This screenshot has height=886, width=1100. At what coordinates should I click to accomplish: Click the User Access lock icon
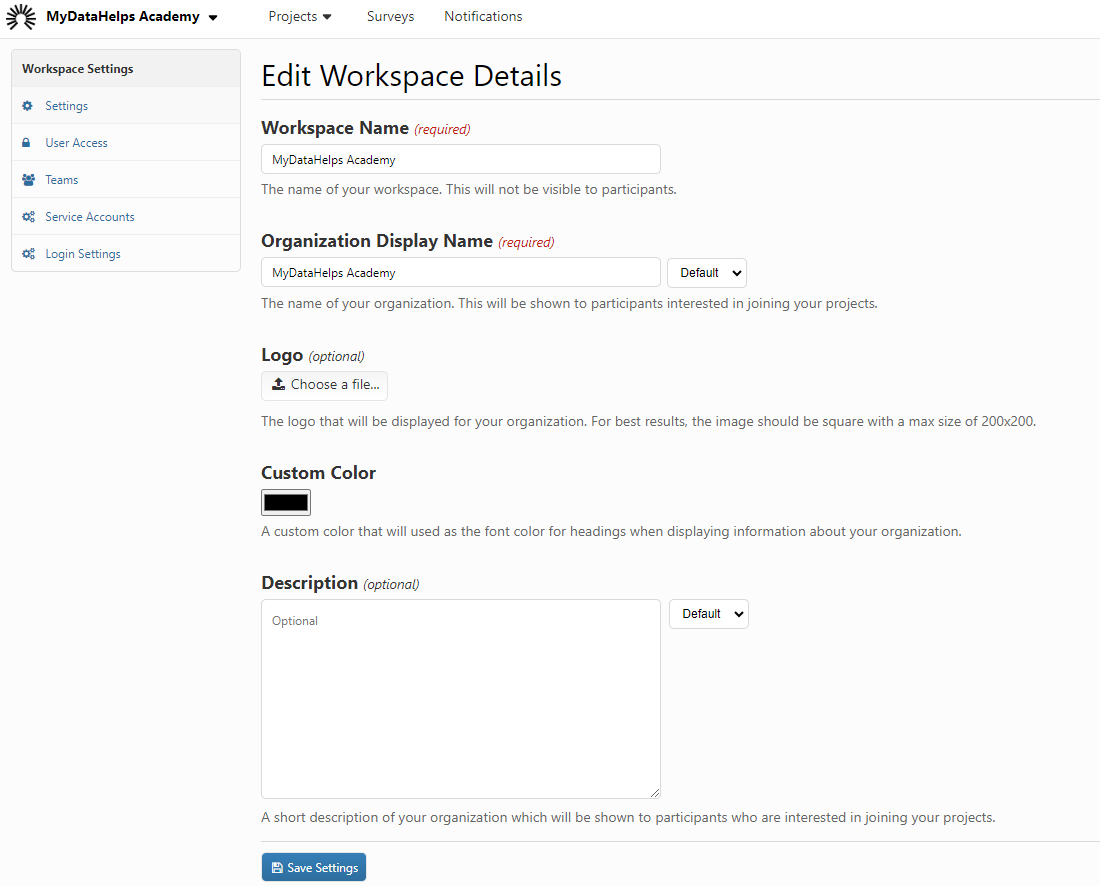28,143
